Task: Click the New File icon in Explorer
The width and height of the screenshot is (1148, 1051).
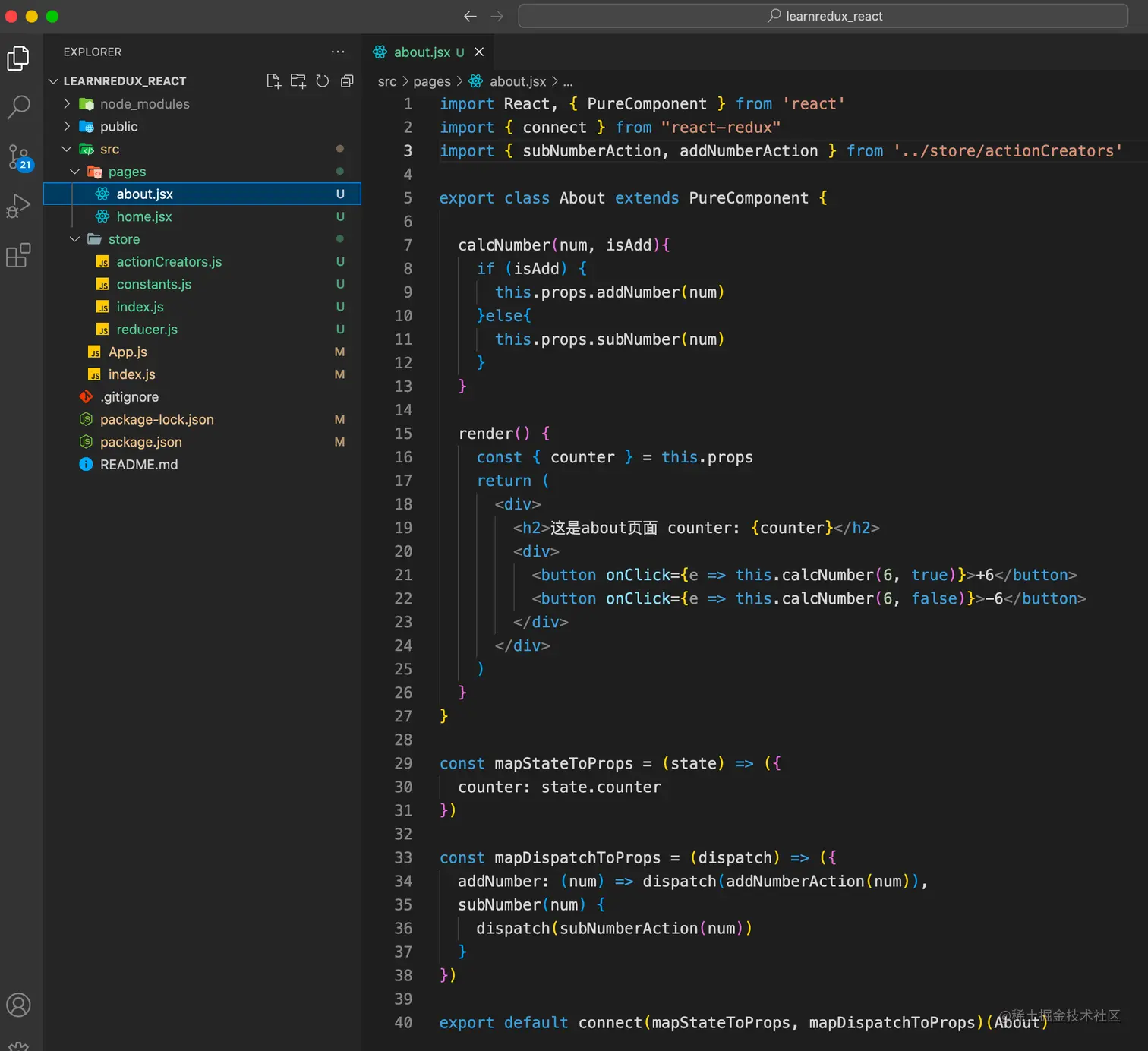Action: click(273, 81)
